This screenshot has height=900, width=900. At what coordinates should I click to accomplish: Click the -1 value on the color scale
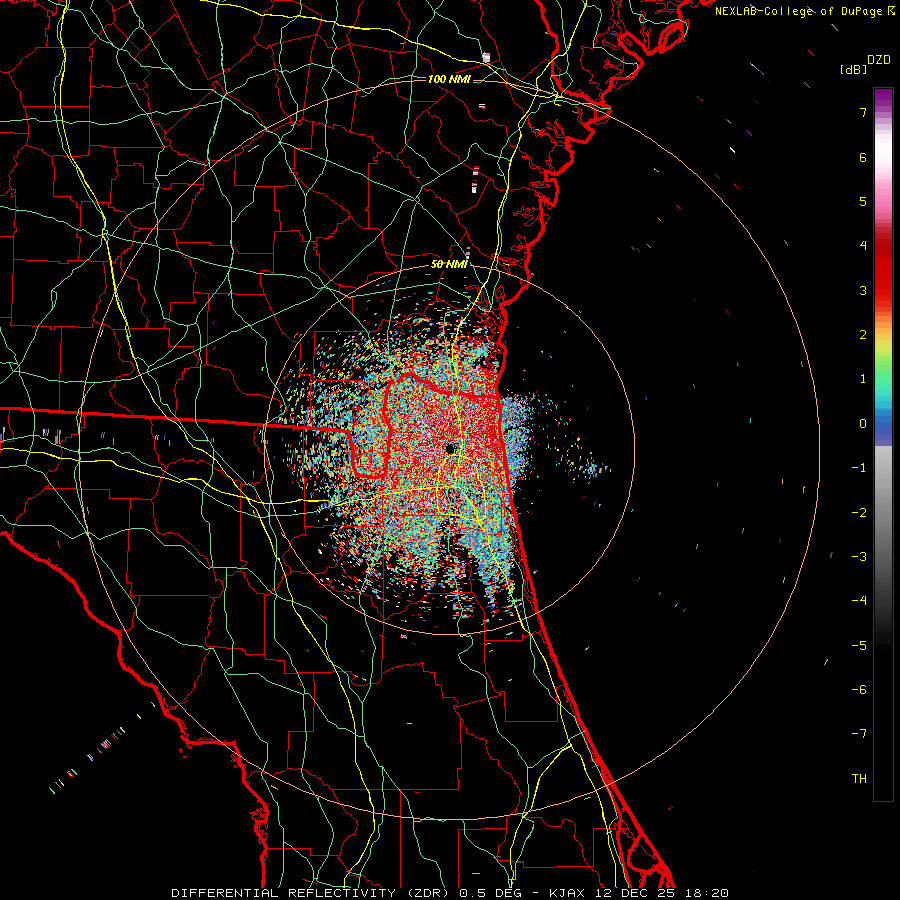(859, 468)
